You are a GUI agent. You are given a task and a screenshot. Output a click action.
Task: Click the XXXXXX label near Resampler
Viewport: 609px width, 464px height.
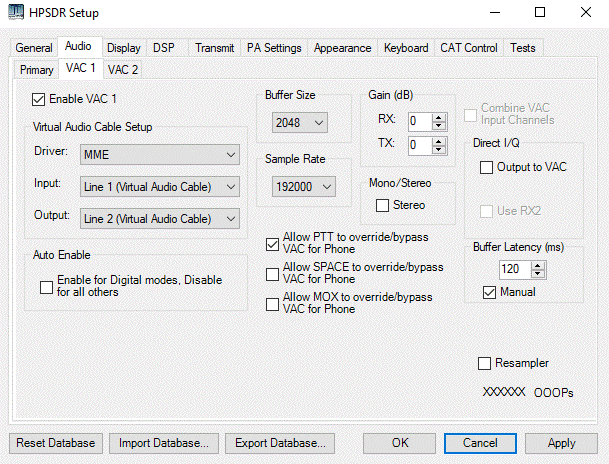(x=504, y=392)
